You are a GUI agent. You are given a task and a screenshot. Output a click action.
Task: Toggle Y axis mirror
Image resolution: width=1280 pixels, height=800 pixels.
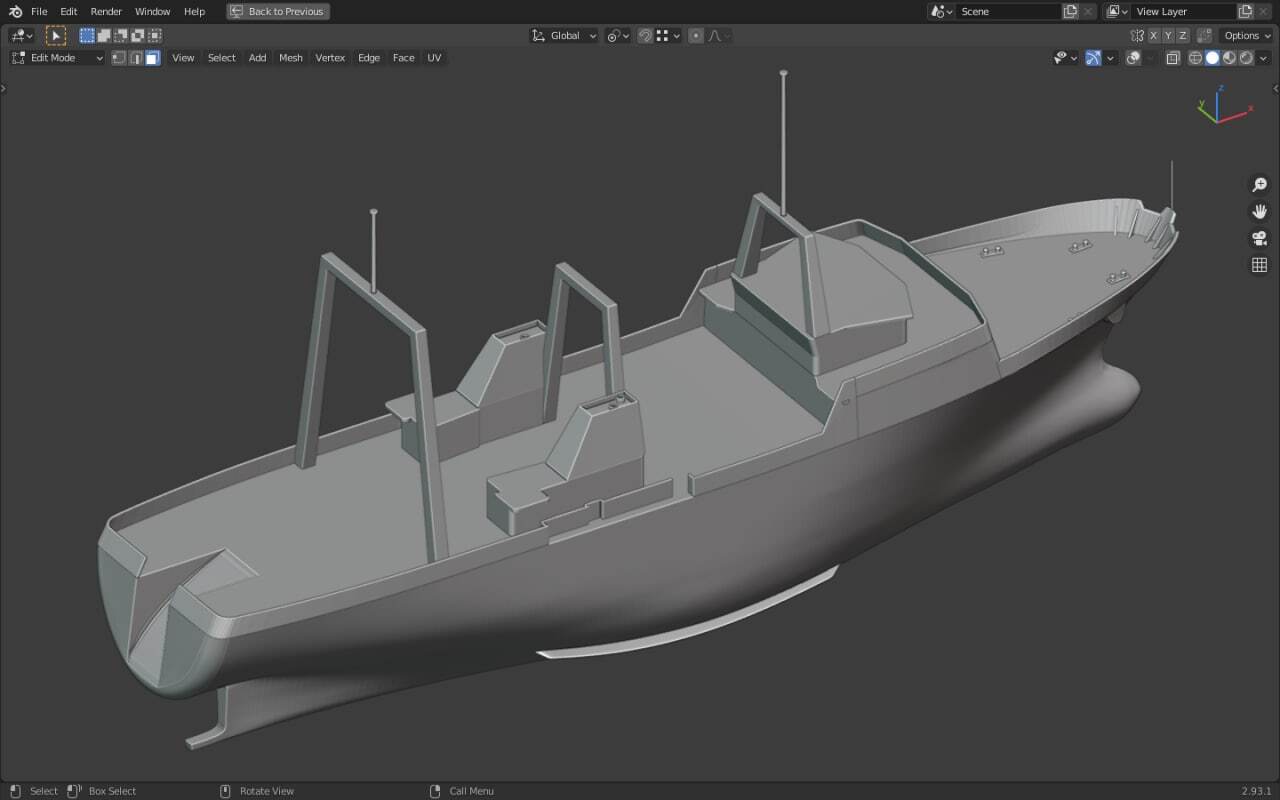click(x=1168, y=35)
